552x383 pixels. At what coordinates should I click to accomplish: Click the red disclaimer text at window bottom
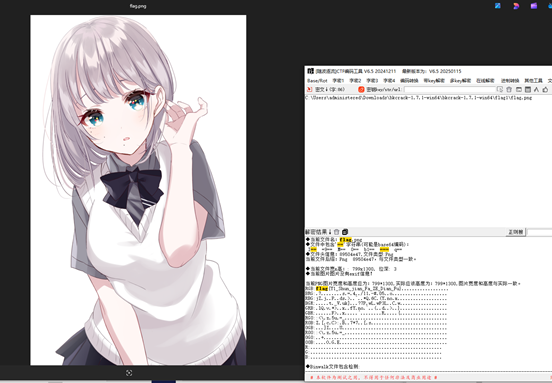[374, 377]
